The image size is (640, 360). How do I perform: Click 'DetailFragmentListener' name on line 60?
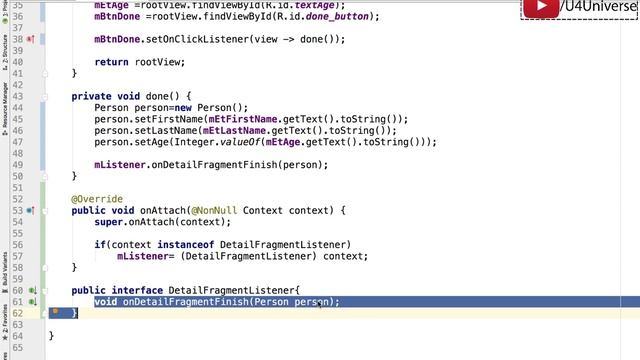[x=231, y=291]
